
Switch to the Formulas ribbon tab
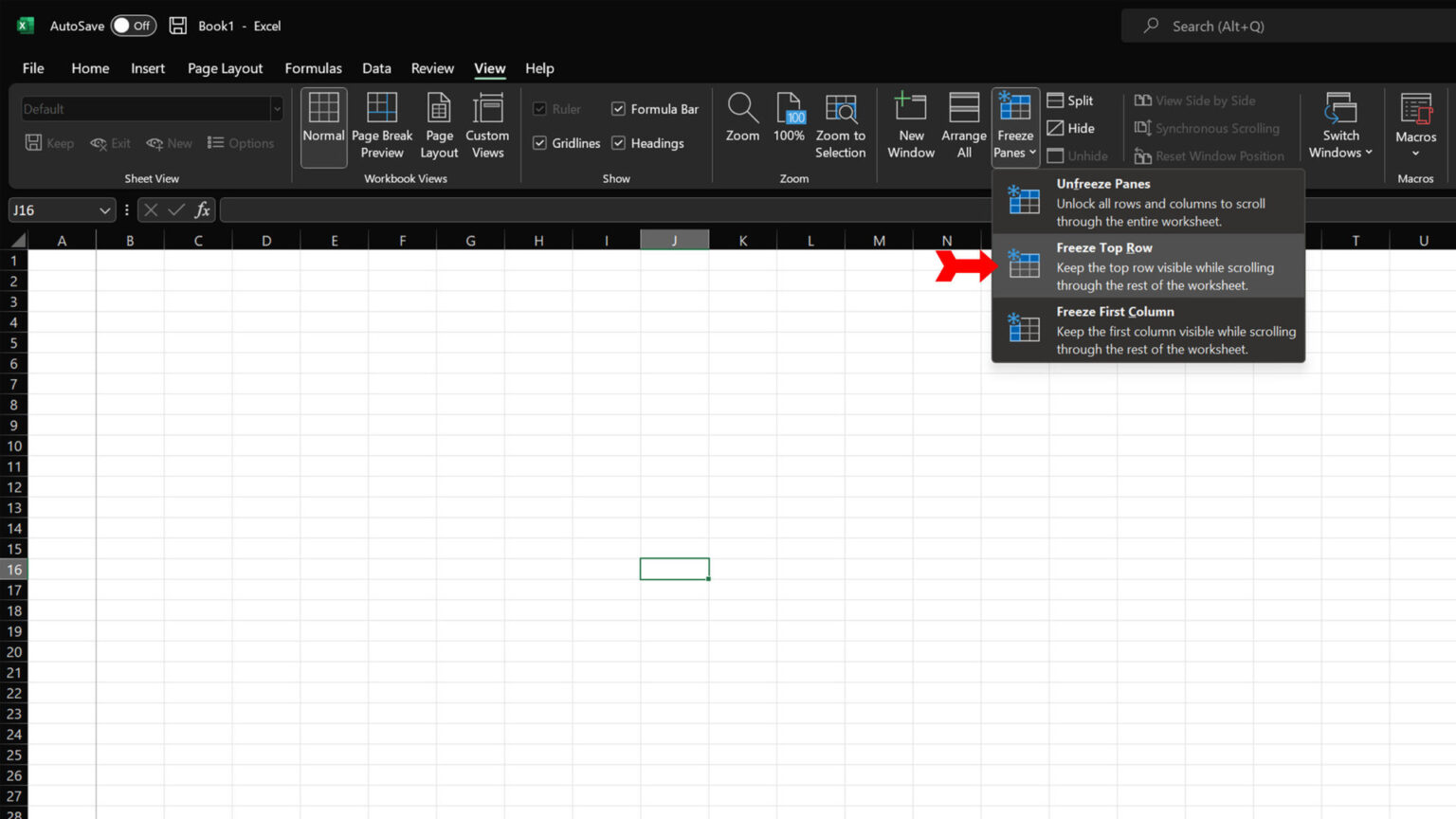point(313,68)
